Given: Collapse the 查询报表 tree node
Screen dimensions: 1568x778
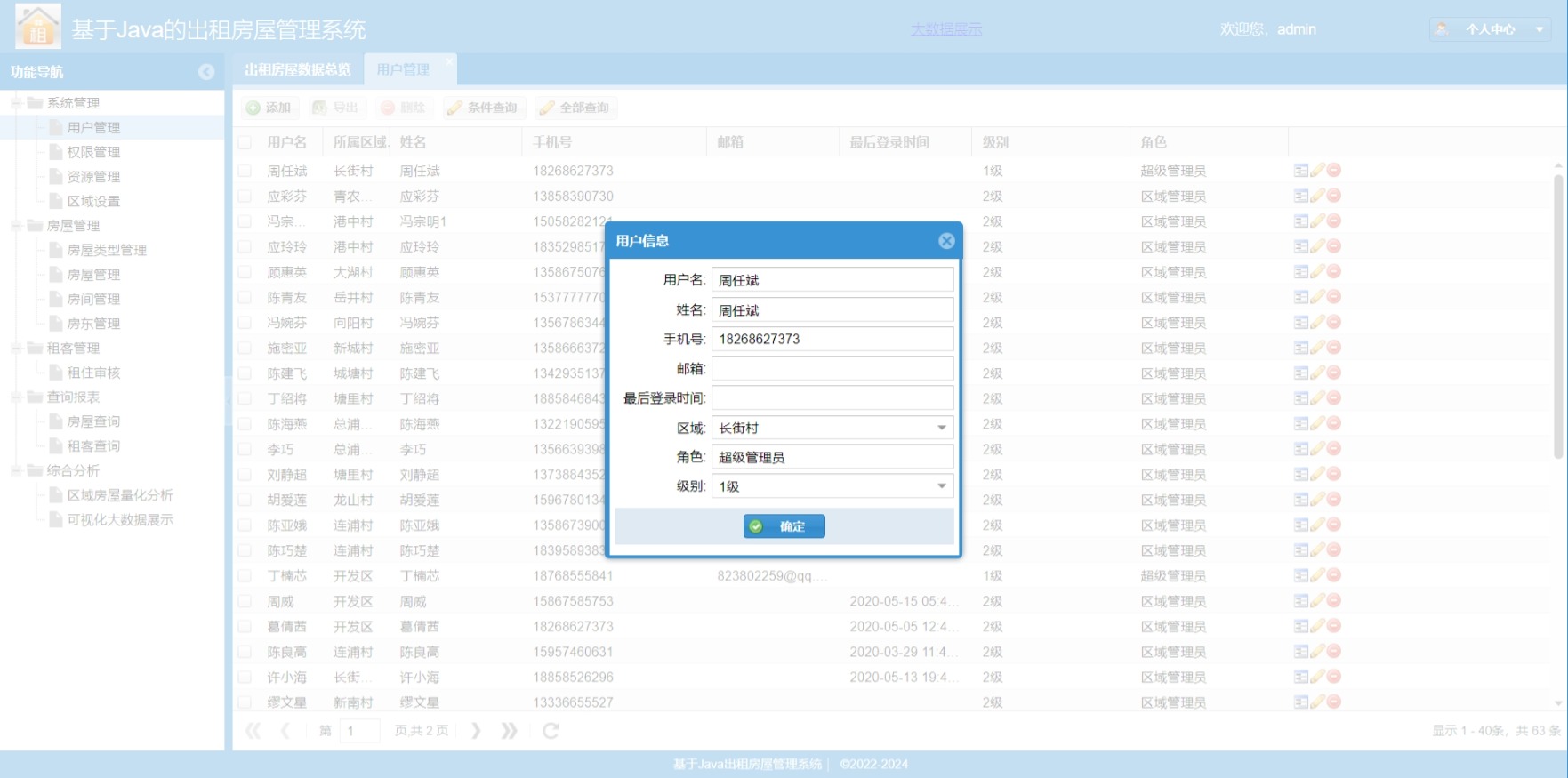Looking at the screenshot, I should pyautogui.click(x=16, y=397).
